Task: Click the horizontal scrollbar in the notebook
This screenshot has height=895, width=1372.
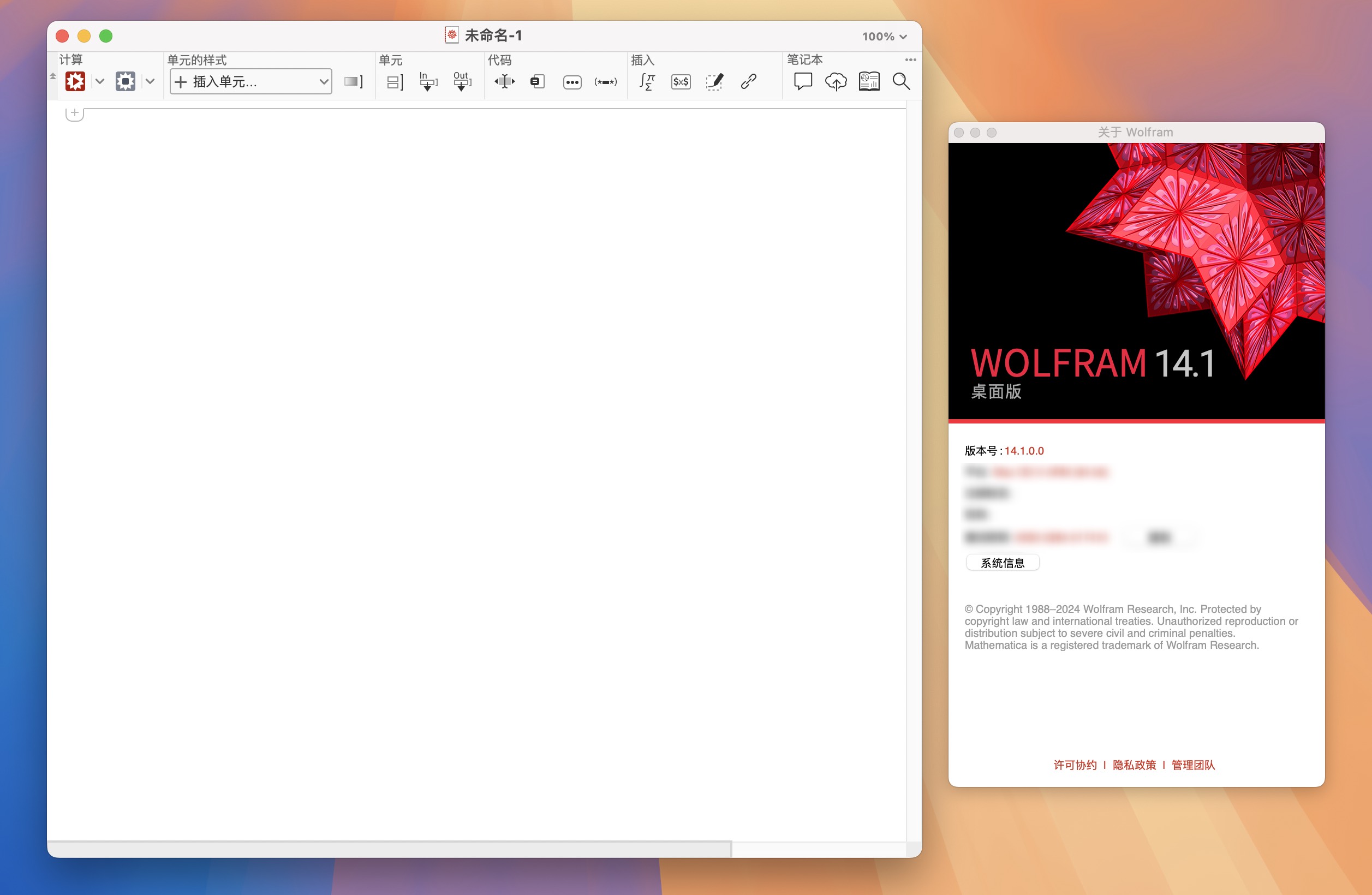Action: click(389, 849)
